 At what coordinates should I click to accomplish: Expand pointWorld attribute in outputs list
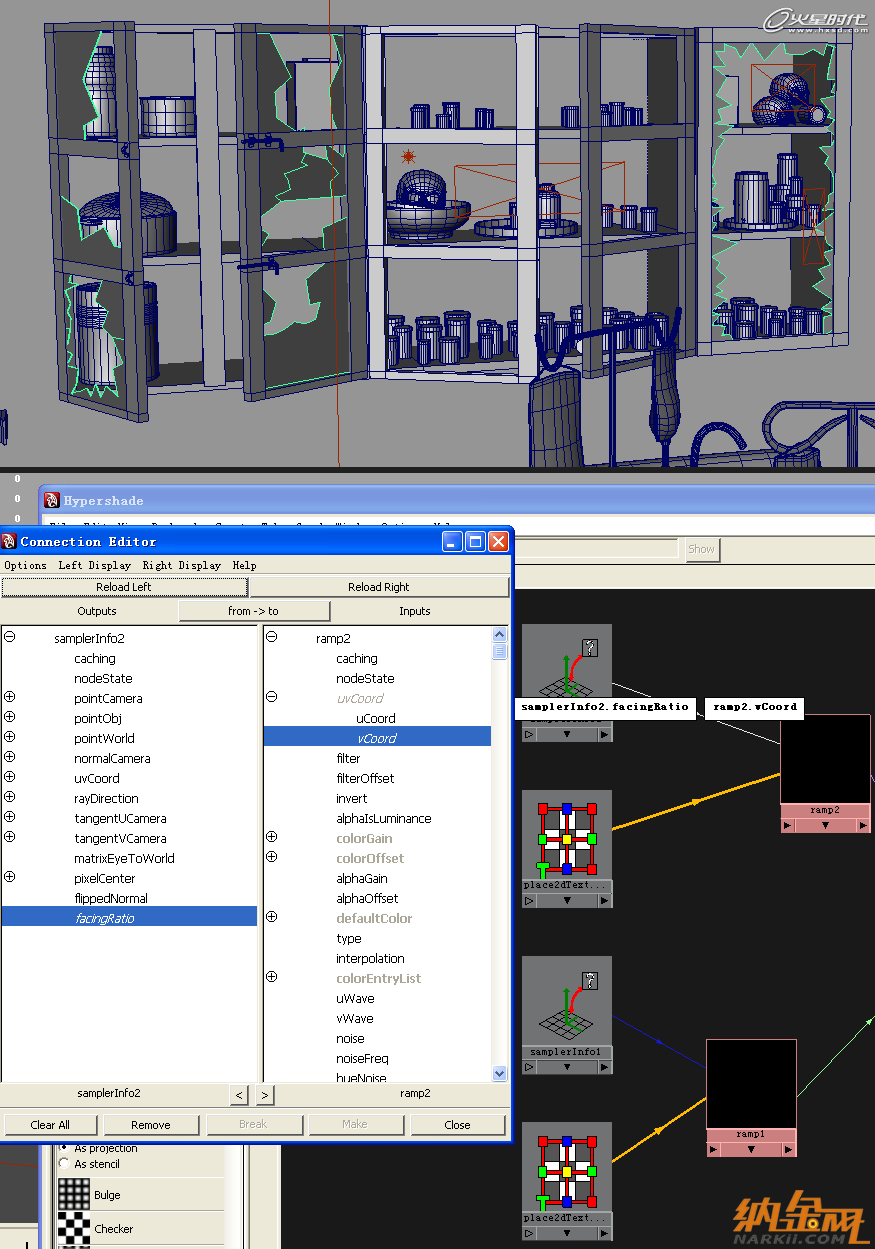[x=10, y=737]
